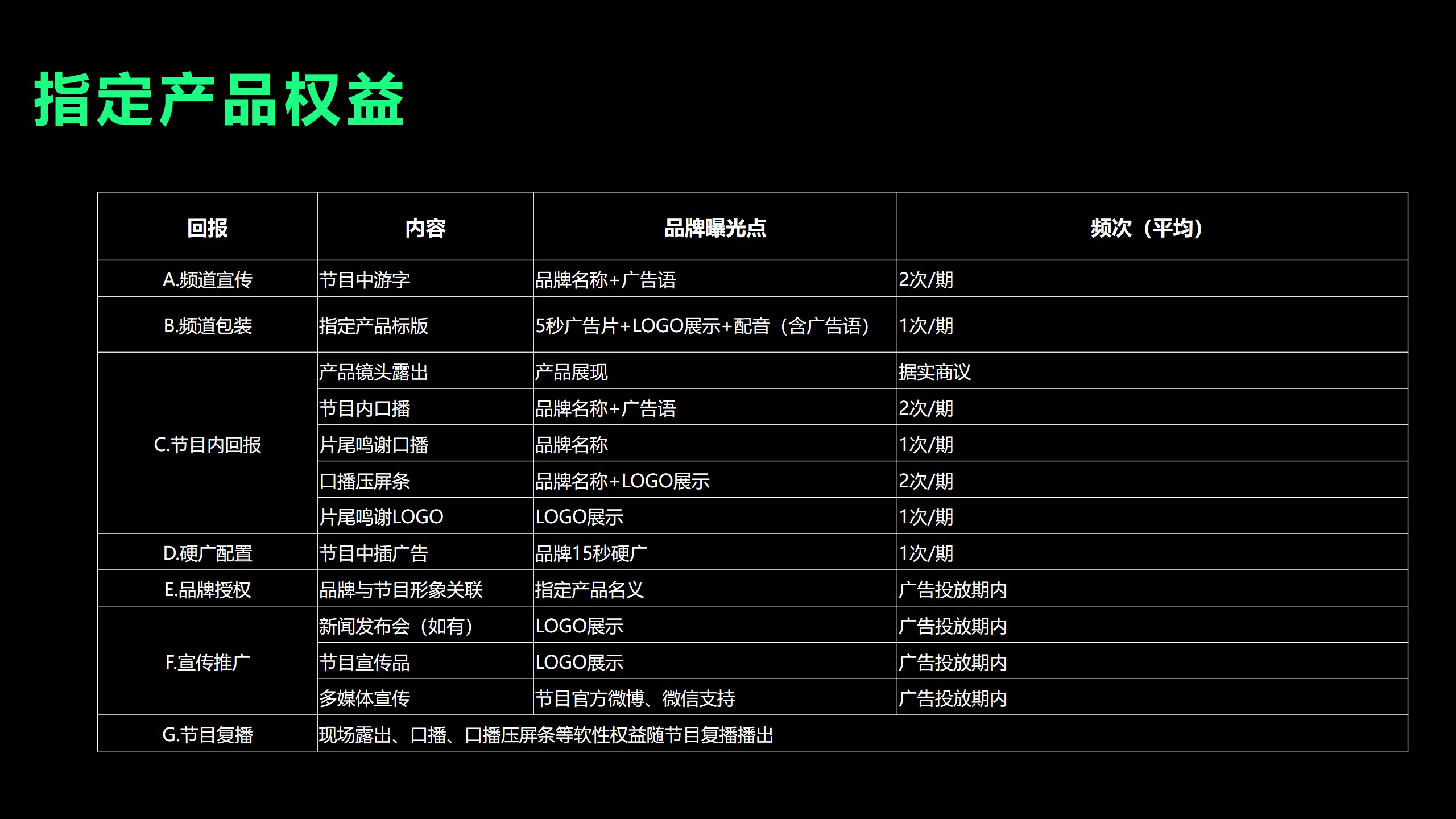
Task: Select 品牌名称+广告语 in the 节目中游字 row
Action: (715, 279)
